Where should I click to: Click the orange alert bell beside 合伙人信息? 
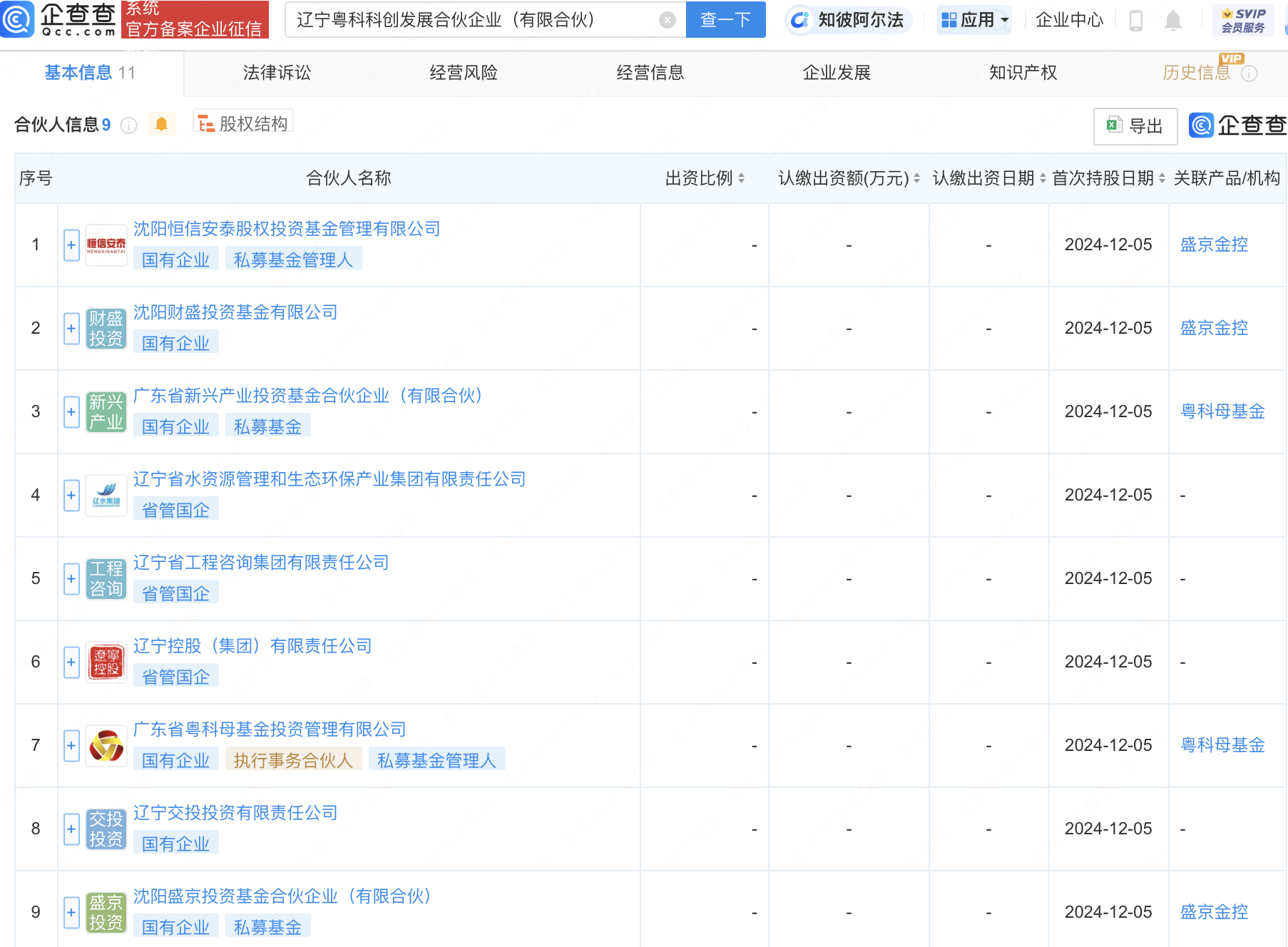click(161, 124)
